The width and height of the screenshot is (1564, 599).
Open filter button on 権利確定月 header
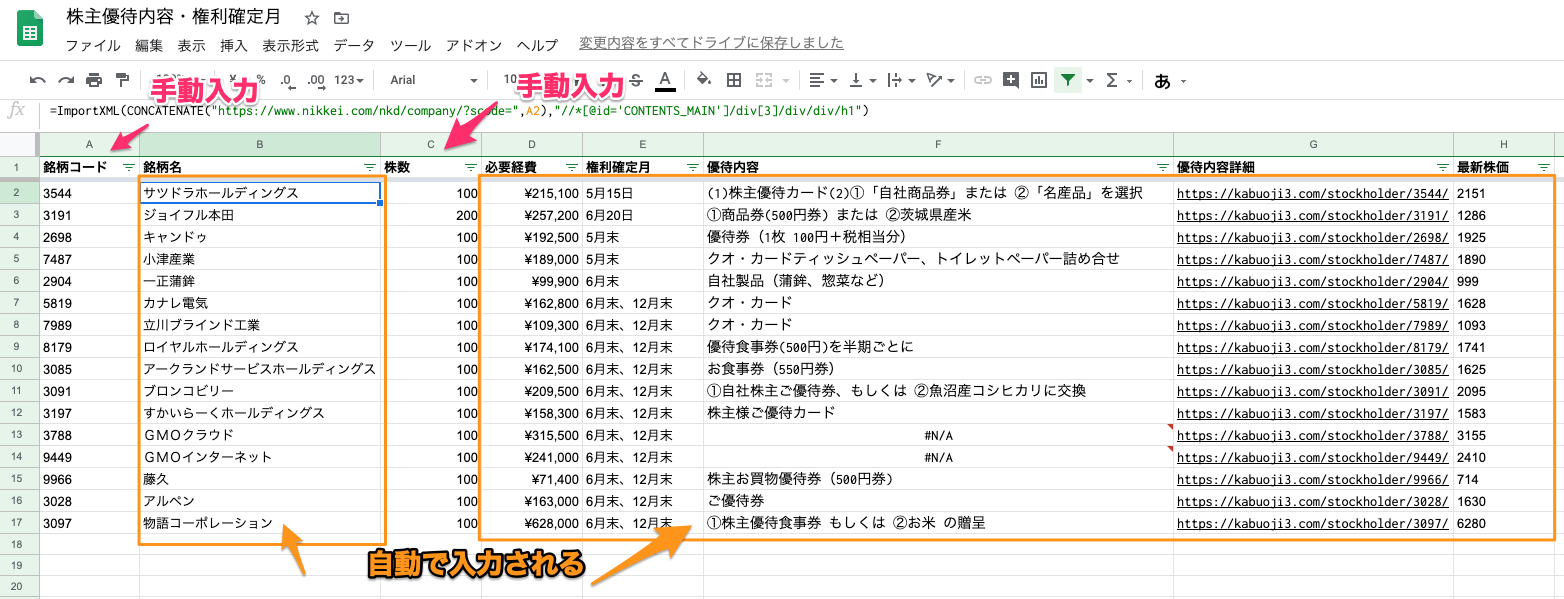point(693,167)
